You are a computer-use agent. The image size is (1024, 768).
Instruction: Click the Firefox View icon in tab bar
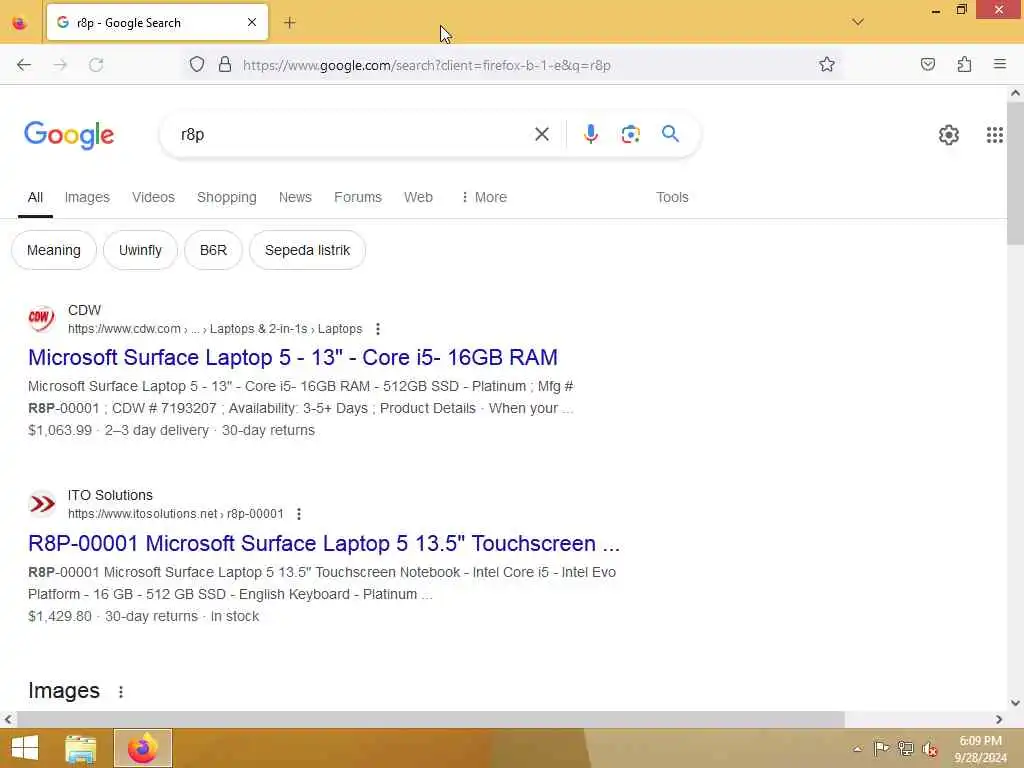[20, 23]
